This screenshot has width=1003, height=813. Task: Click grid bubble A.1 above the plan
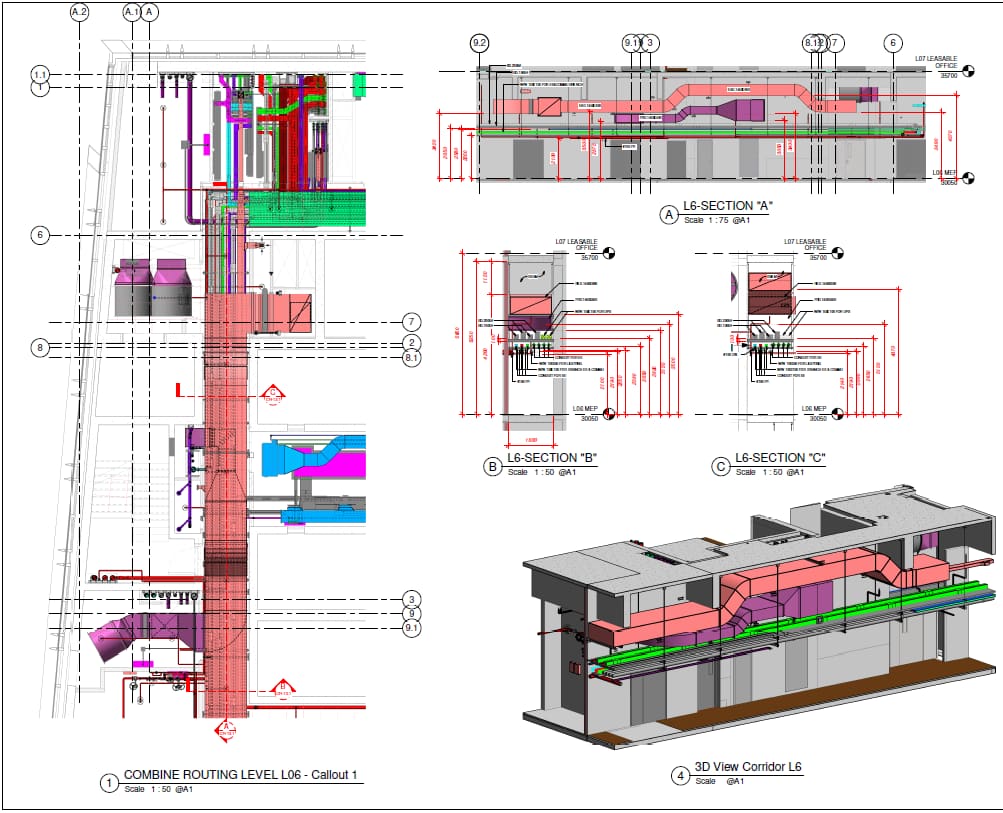[131, 12]
